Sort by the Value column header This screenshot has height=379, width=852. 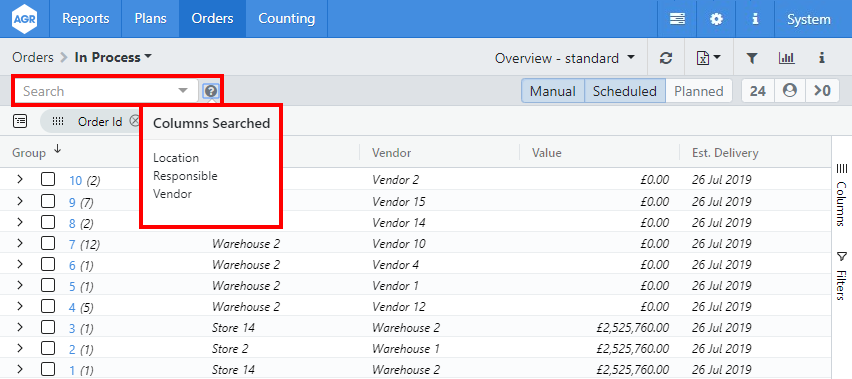click(x=547, y=153)
